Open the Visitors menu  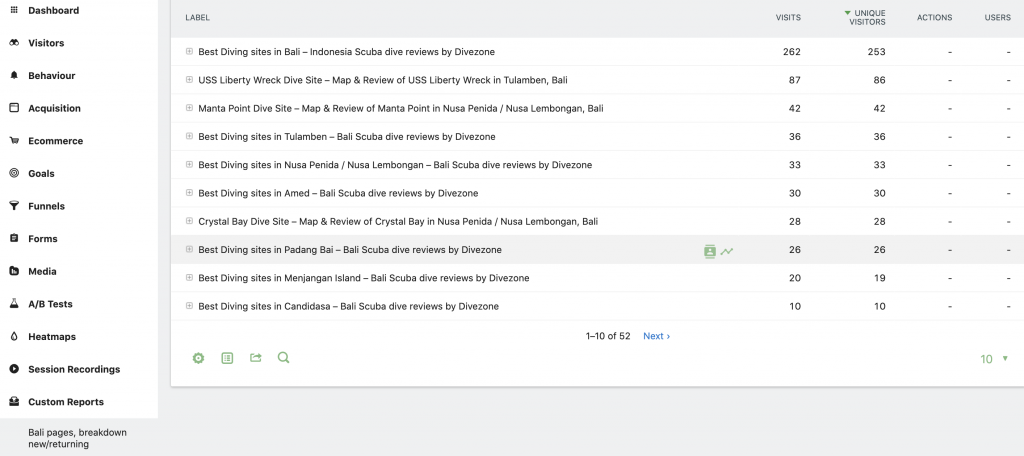tap(46, 43)
